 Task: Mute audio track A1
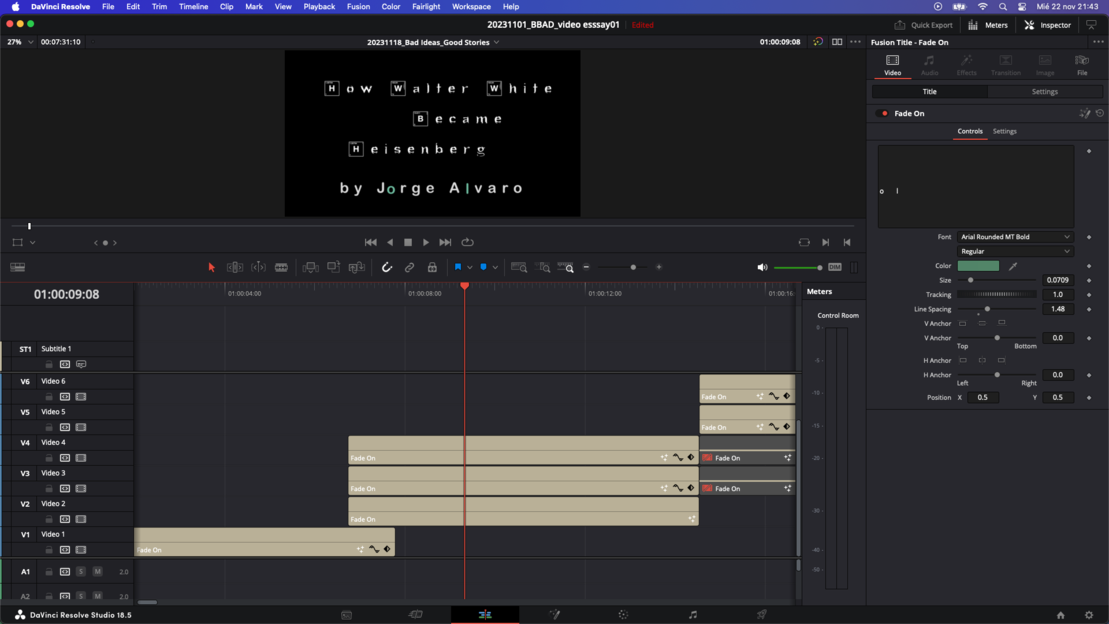pos(97,572)
